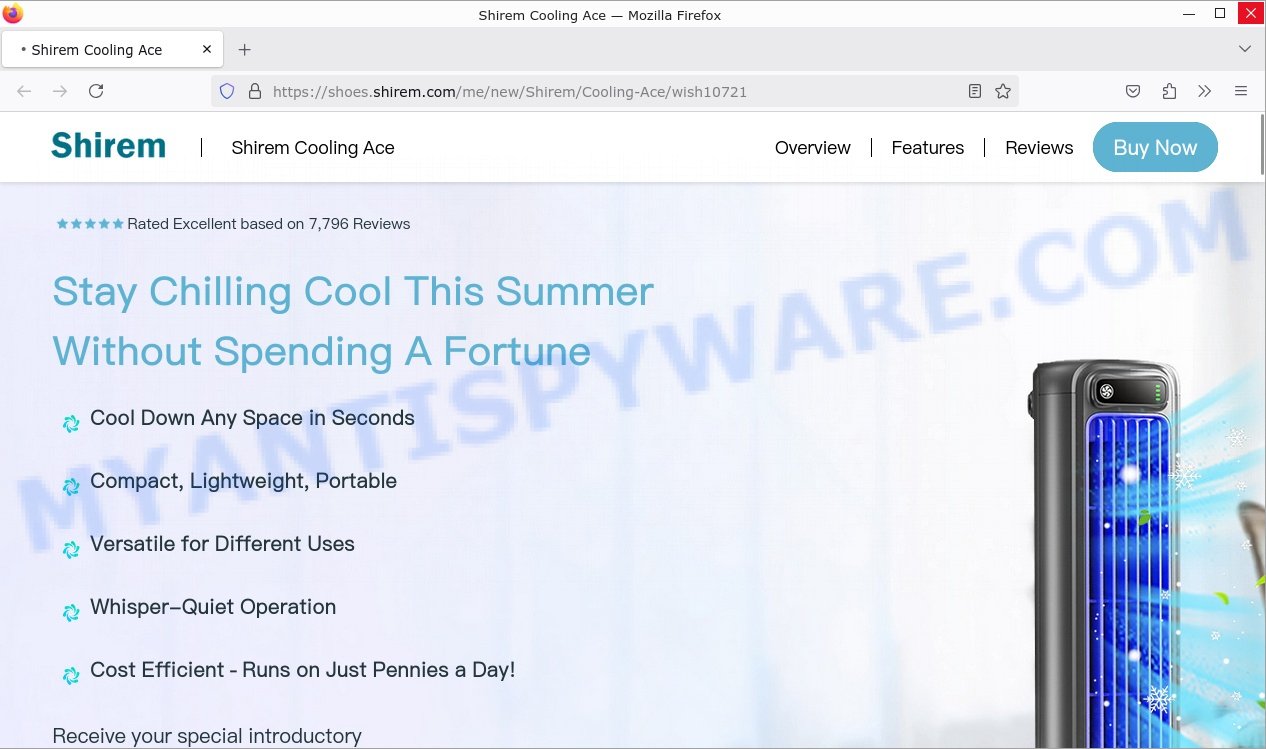Click 'Rated Excellent based on 7,796 Reviews' text
The image size is (1266, 749).
pyautogui.click(x=269, y=224)
